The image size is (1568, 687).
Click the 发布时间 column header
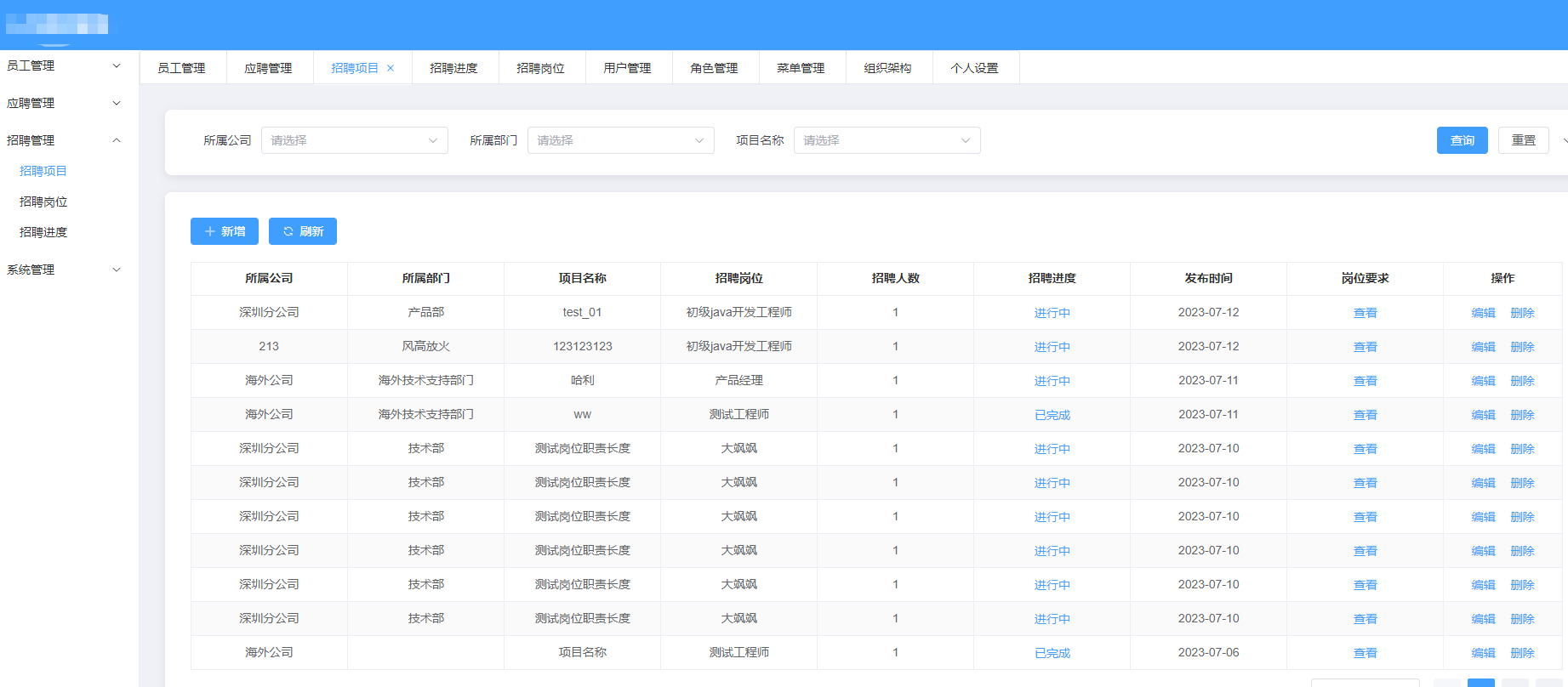tap(1209, 278)
